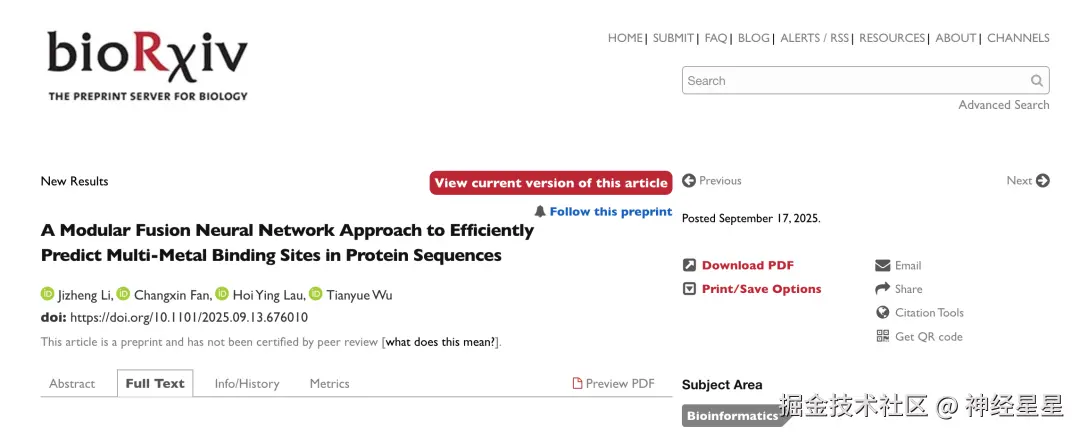Go to ALERTS / RSS menu
The height and width of the screenshot is (435, 1080).
(x=814, y=38)
